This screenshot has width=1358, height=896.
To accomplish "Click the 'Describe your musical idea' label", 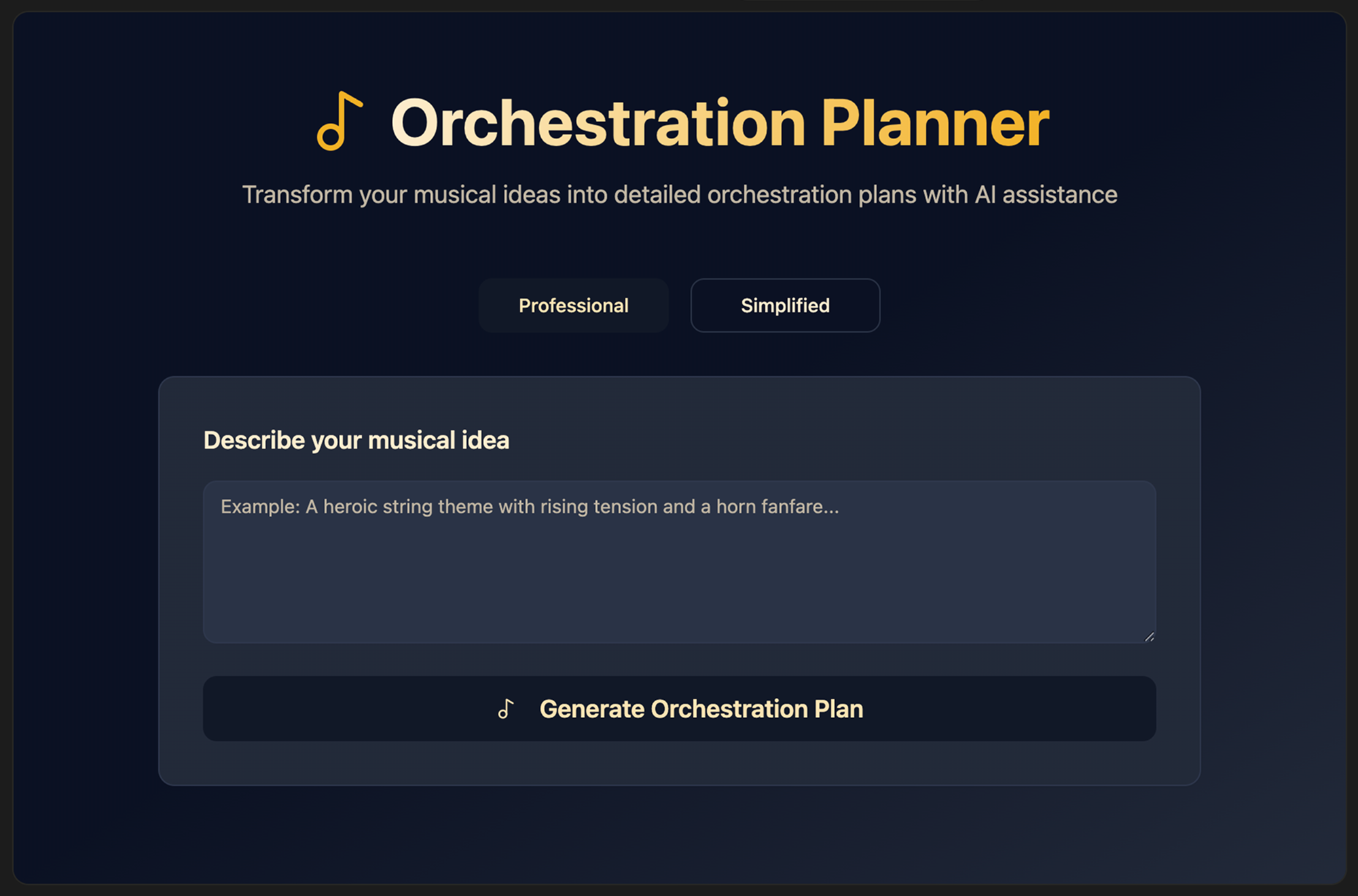I will (x=356, y=440).
